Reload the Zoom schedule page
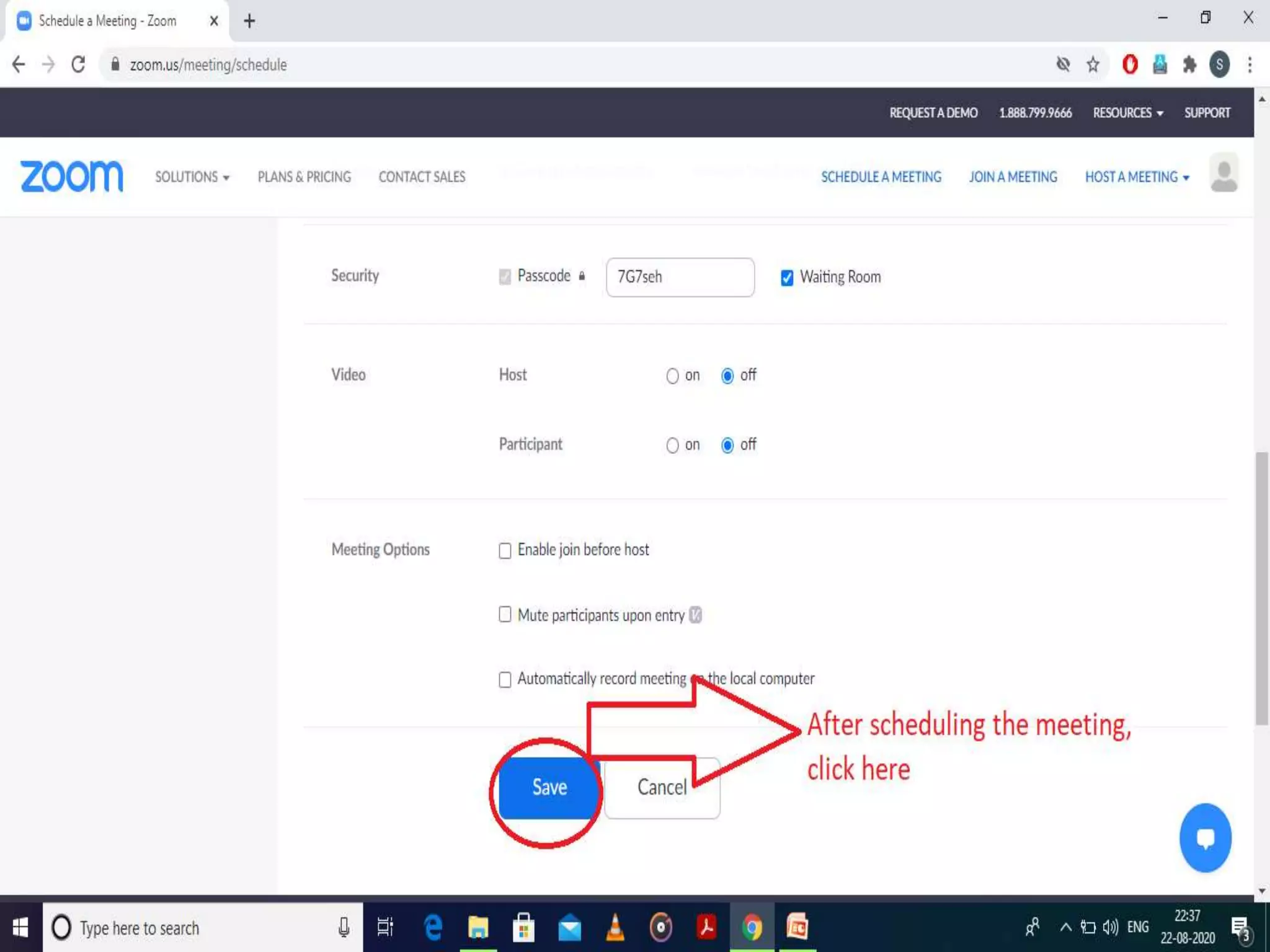 click(x=78, y=64)
